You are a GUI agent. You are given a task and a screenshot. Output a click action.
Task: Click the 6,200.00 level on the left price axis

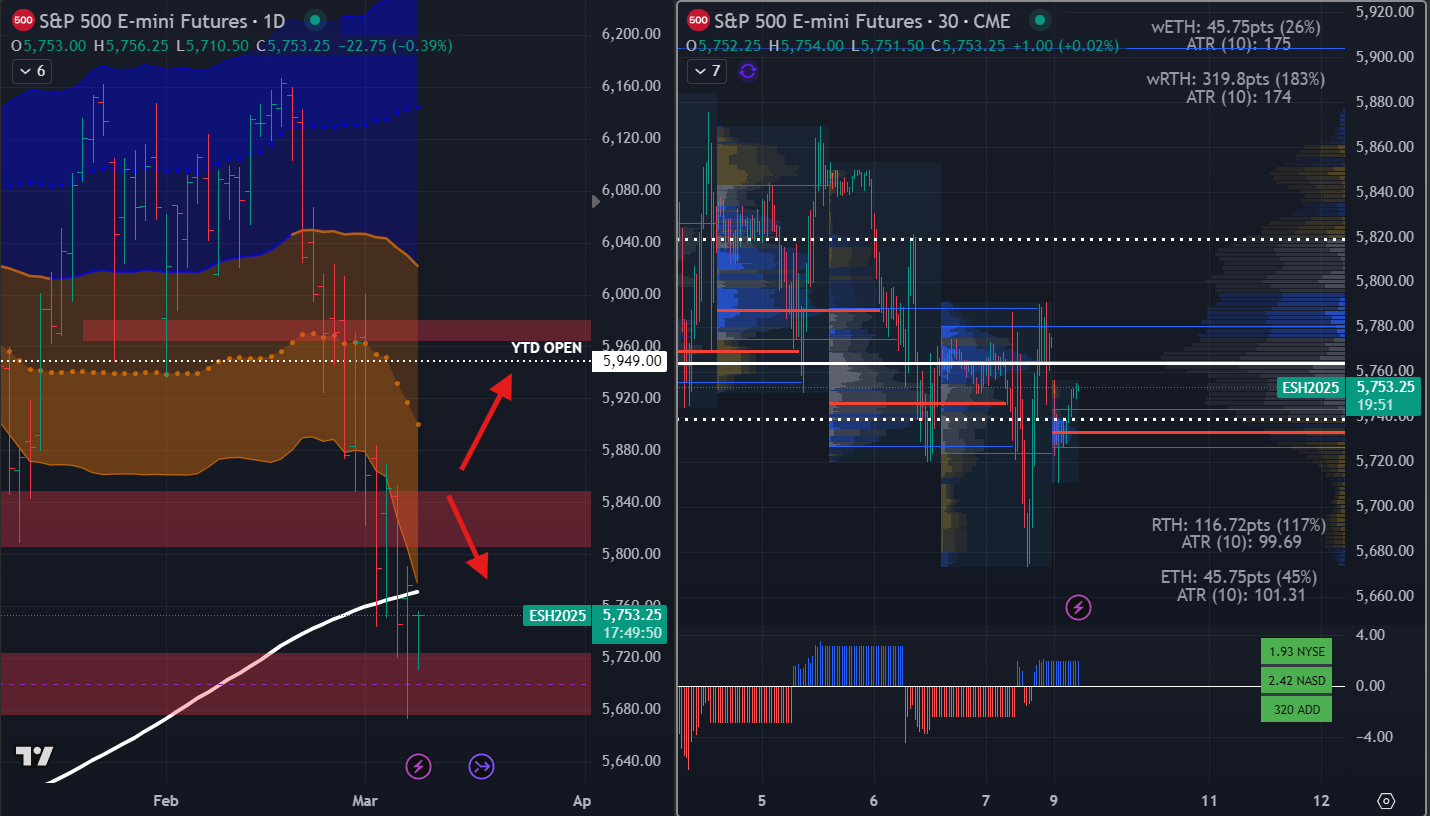[632, 34]
